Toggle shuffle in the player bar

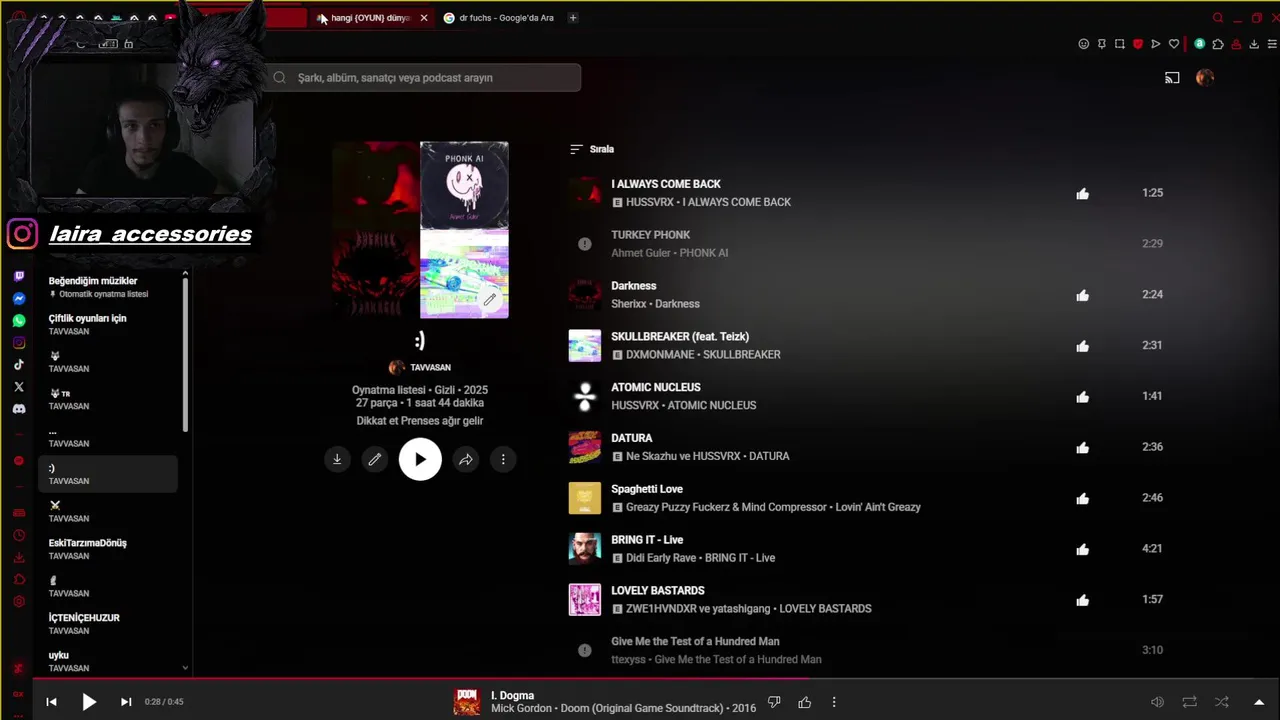(1221, 702)
